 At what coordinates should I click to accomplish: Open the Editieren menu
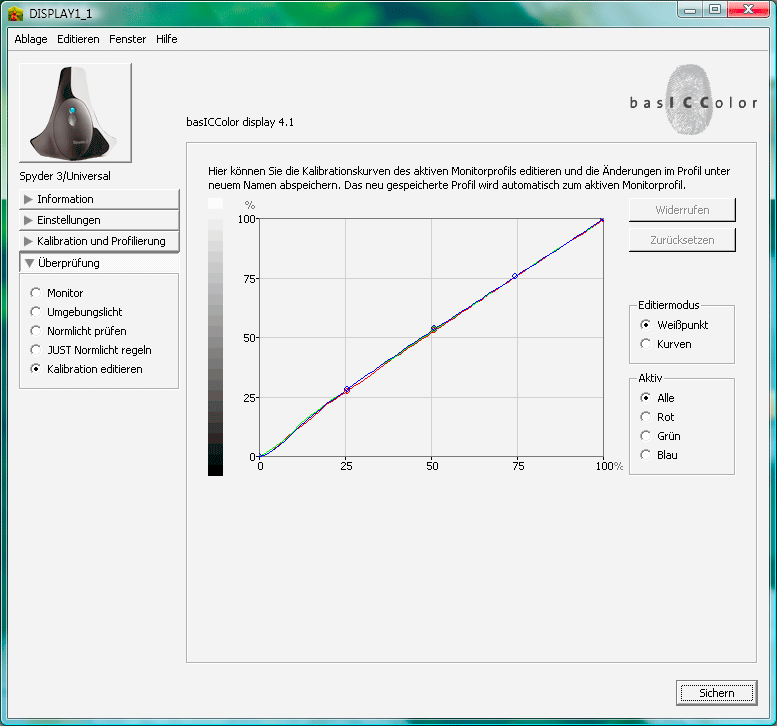tap(78, 39)
